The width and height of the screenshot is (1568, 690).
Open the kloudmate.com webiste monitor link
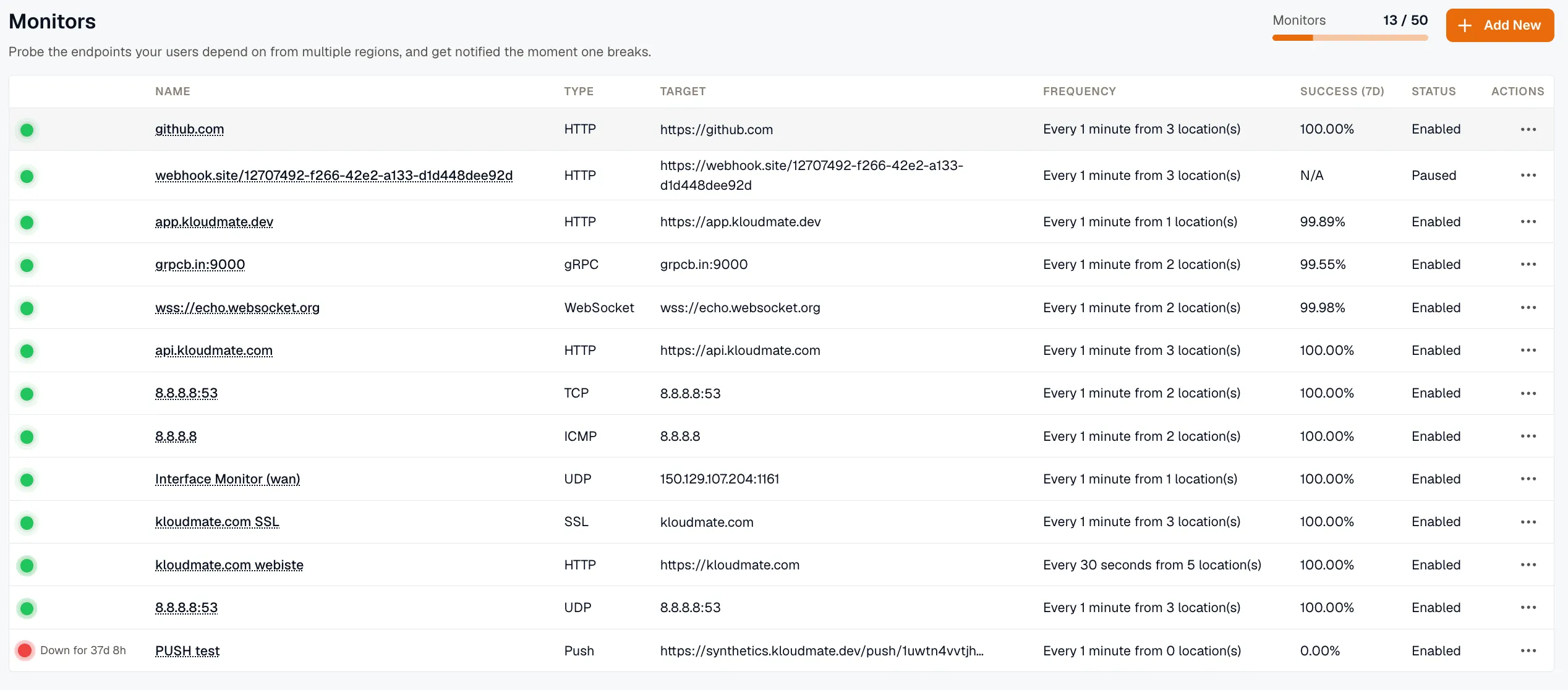click(x=229, y=565)
